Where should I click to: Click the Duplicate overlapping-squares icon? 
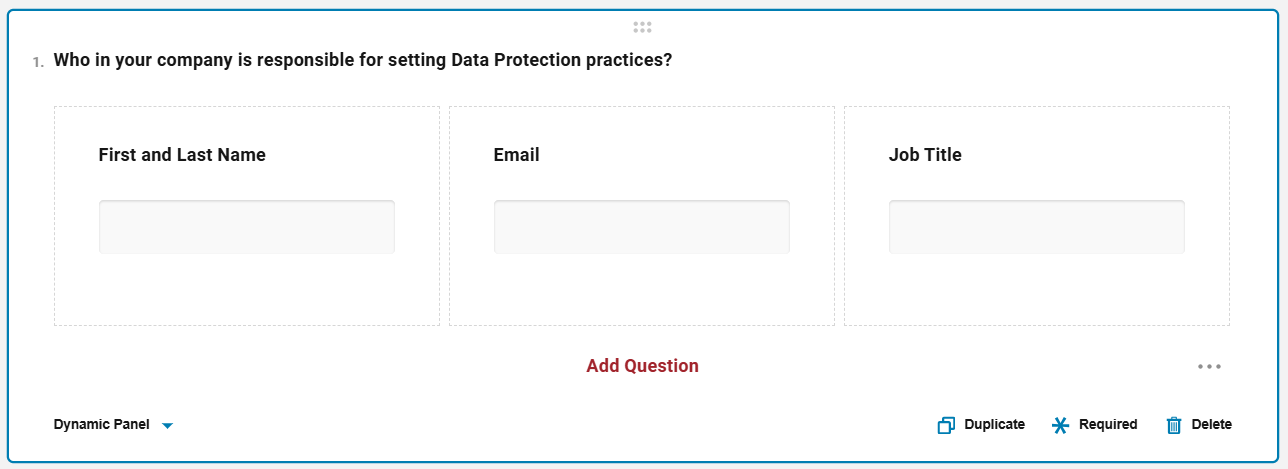[946, 425]
